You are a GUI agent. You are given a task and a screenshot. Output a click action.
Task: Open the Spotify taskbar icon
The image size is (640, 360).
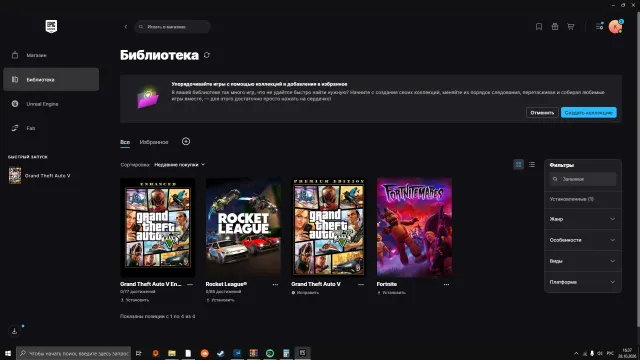tap(270, 353)
